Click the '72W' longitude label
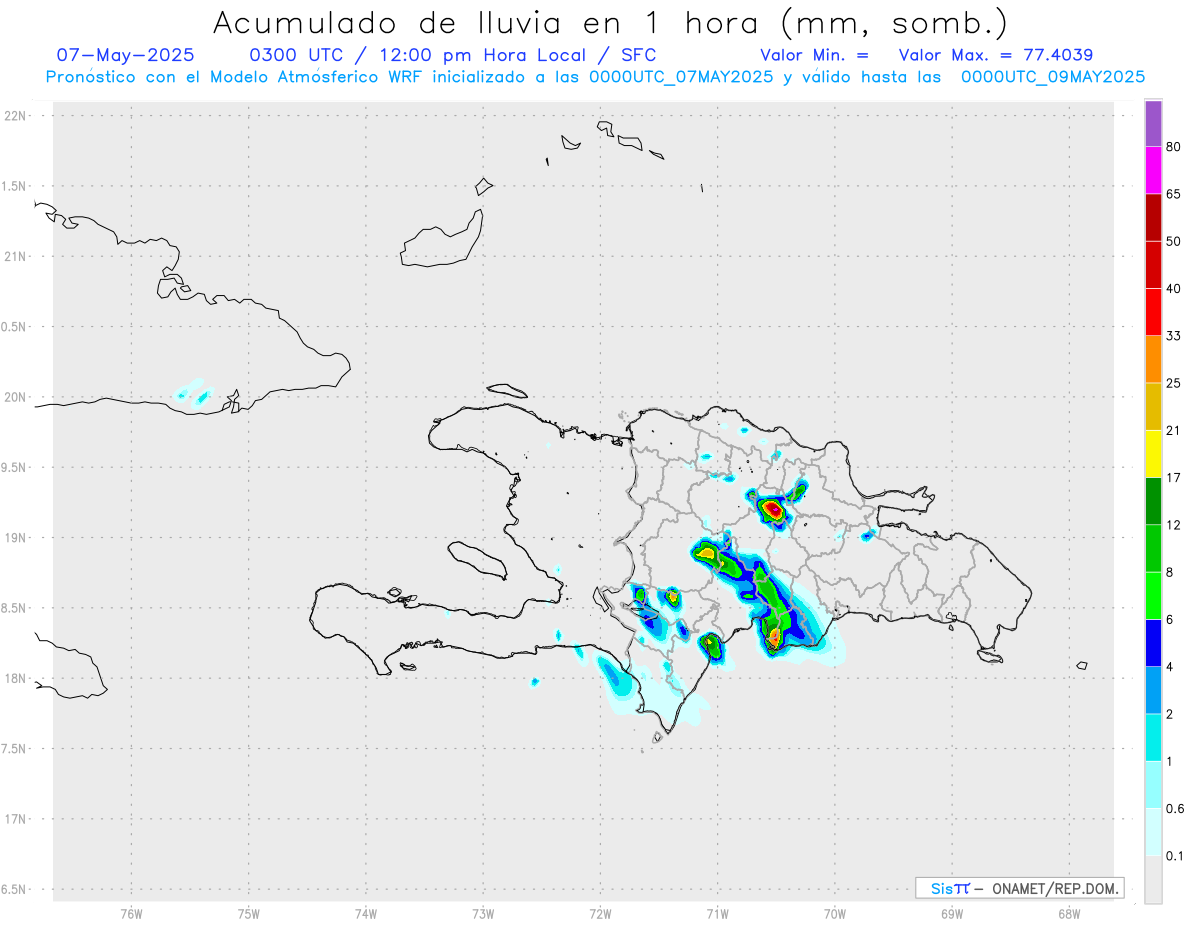 click(x=600, y=914)
